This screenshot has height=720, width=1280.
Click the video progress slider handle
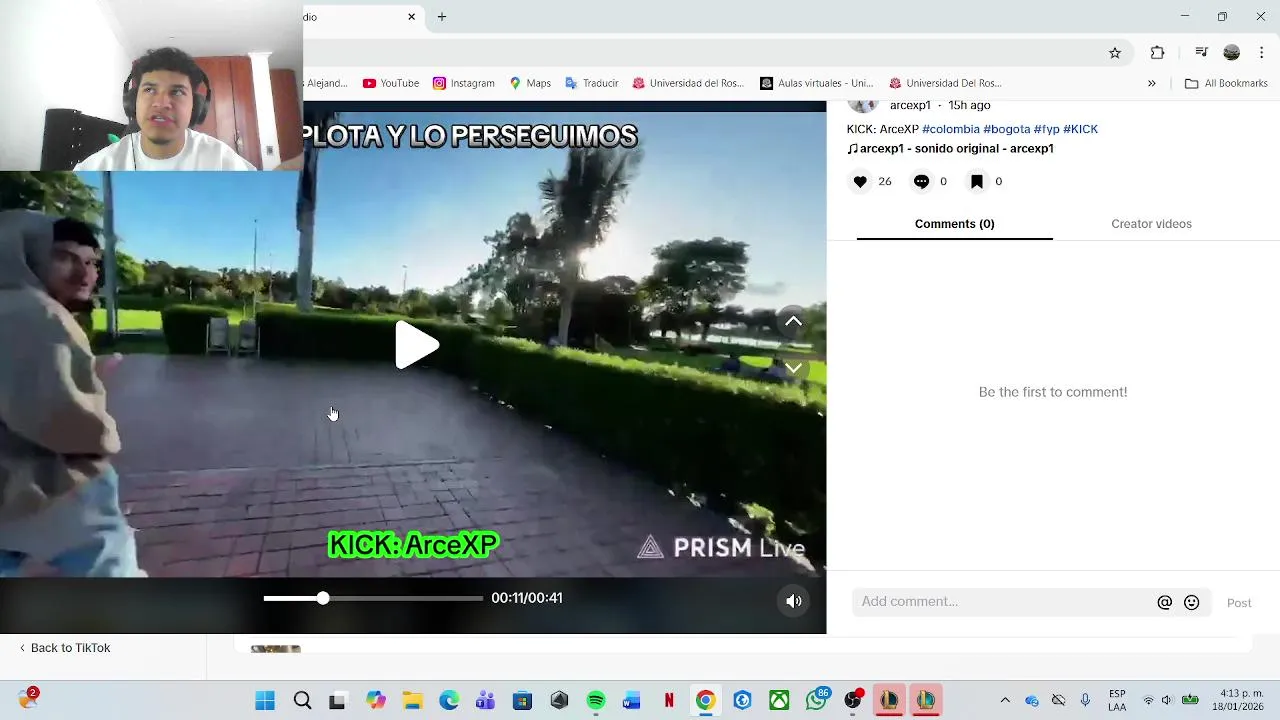pyautogui.click(x=323, y=598)
